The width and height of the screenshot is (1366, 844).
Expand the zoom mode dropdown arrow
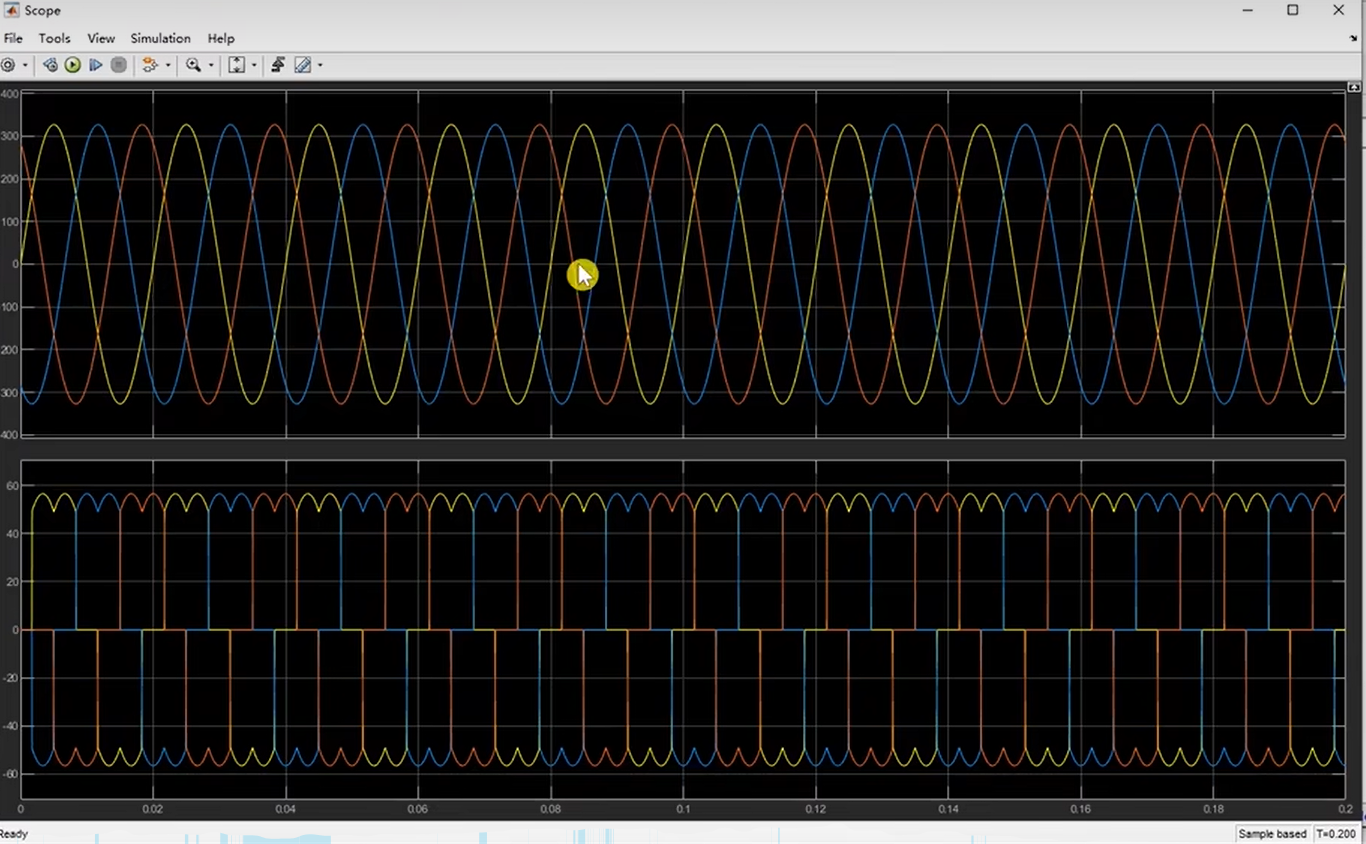coord(210,65)
